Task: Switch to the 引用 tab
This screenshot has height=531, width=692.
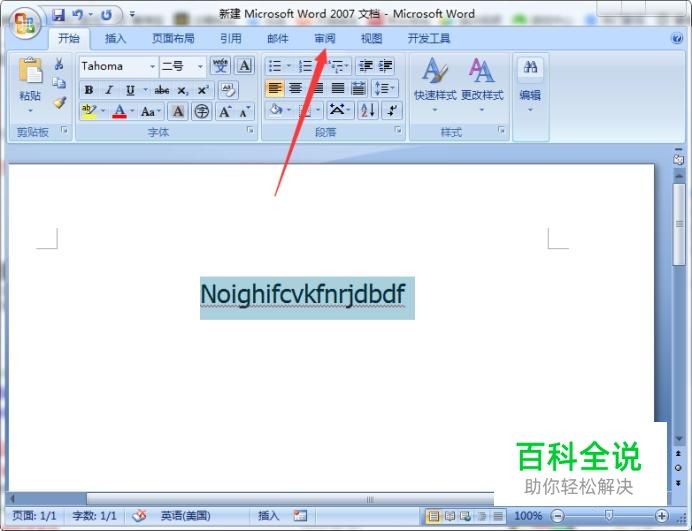Action: tap(231, 39)
